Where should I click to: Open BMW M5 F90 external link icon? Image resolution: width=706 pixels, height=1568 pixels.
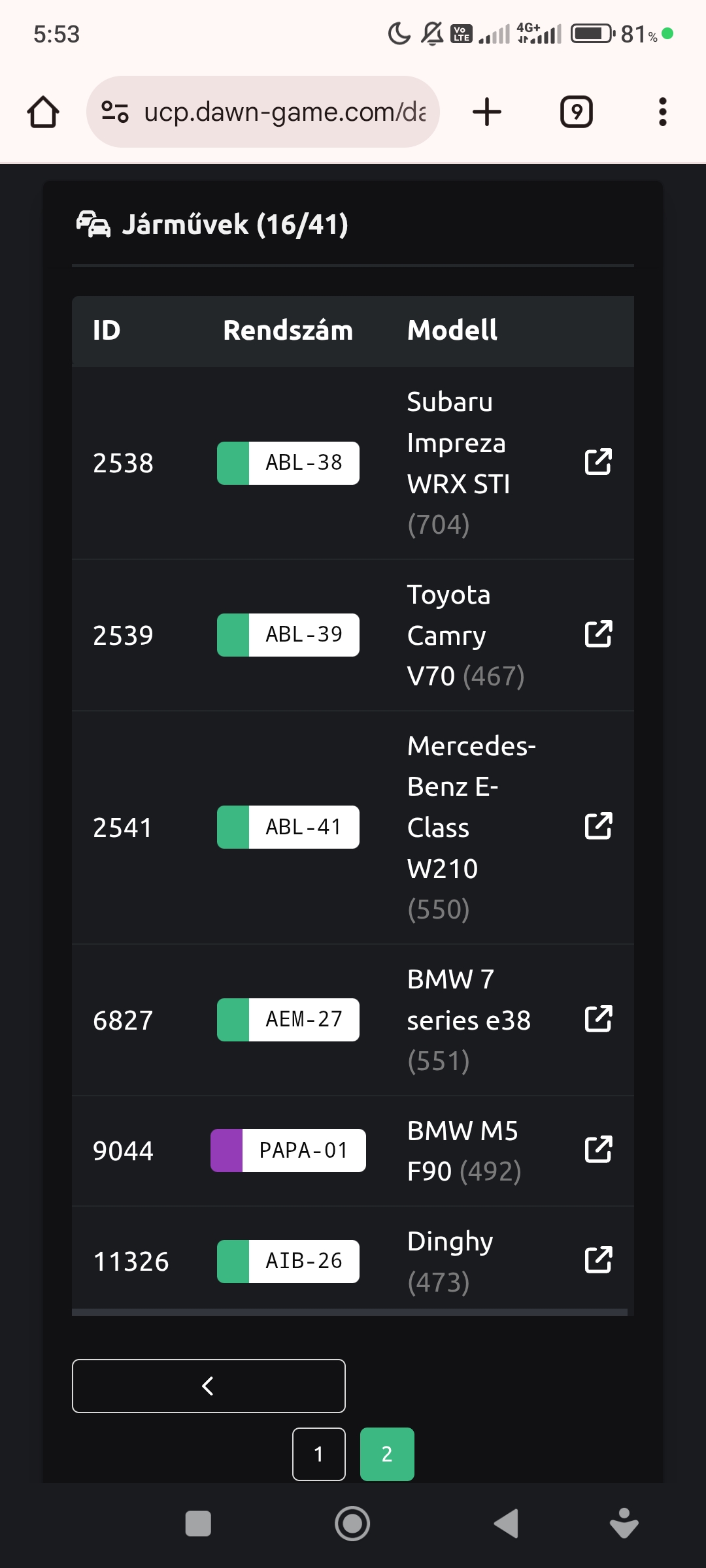coord(598,1150)
